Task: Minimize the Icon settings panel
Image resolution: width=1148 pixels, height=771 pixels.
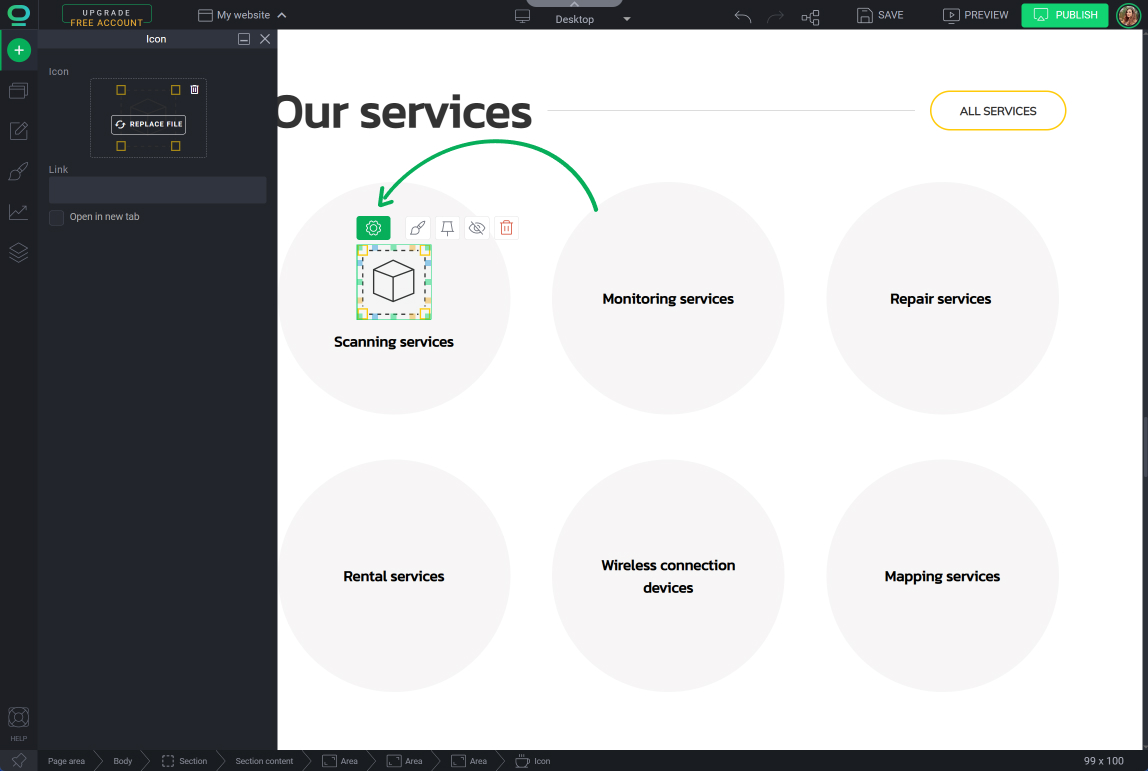Action: 245,40
